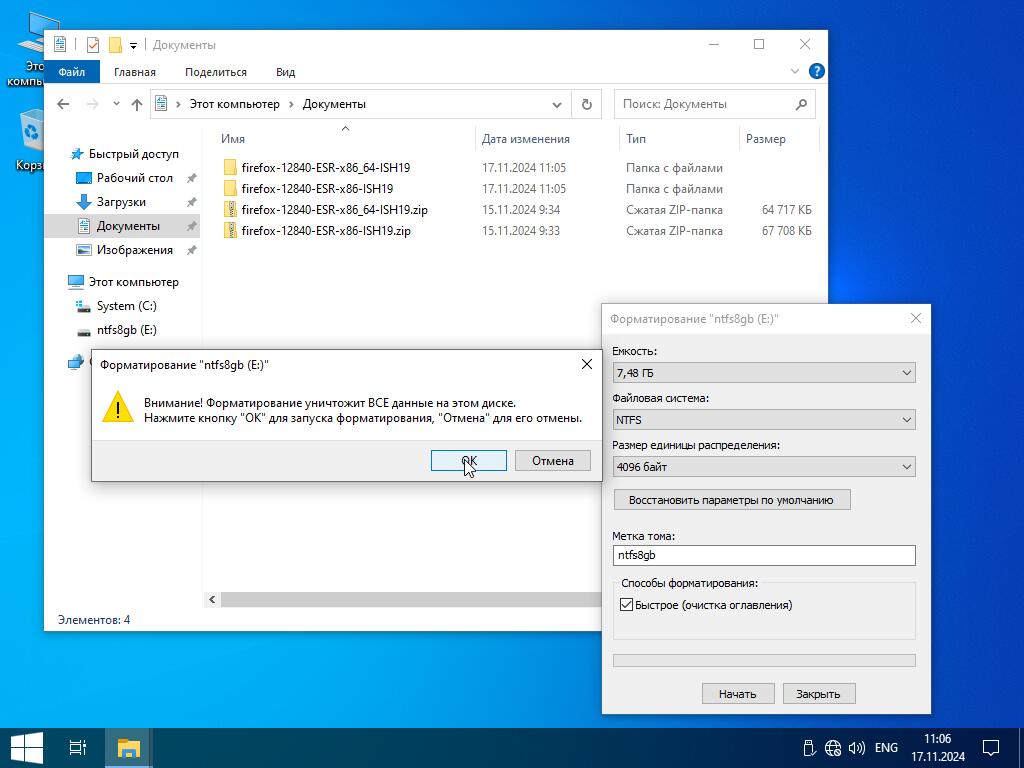This screenshot has width=1024, height=768.
Task: Open File Explorer from the taskbar
Action: (x=128, y=747)
